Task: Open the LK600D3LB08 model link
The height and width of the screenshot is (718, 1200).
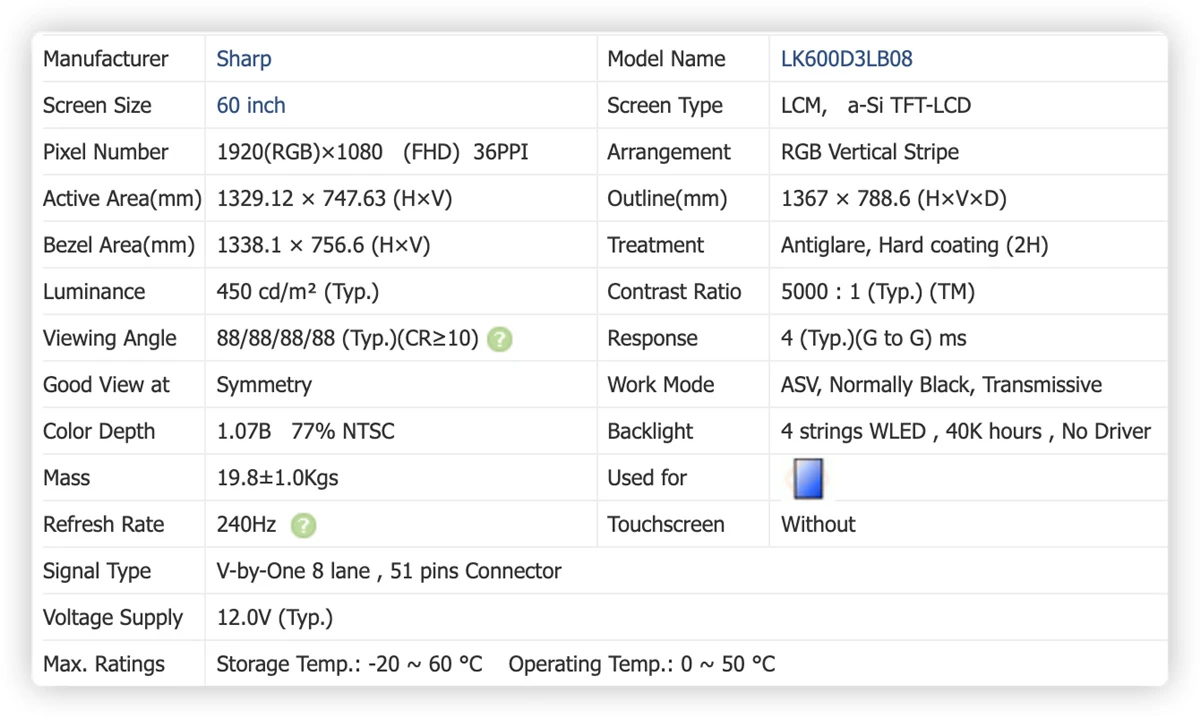Action: pos(847,59)
